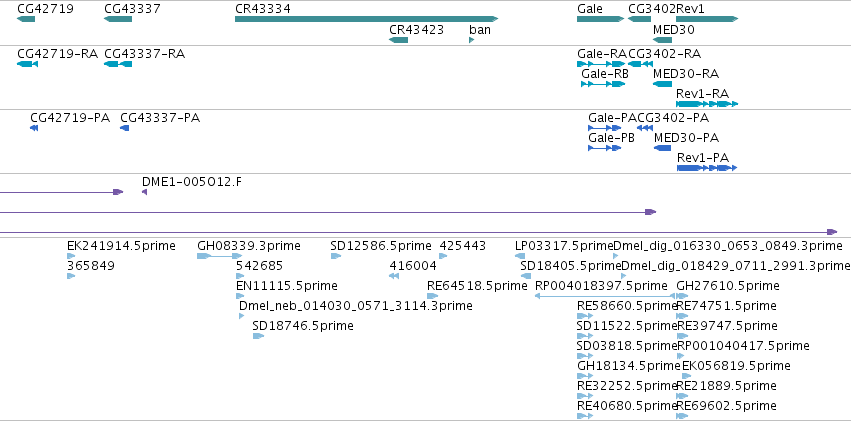Select the Gale-RA transcript feature
This screenshot has width=851, height=421.
(601, 64)
